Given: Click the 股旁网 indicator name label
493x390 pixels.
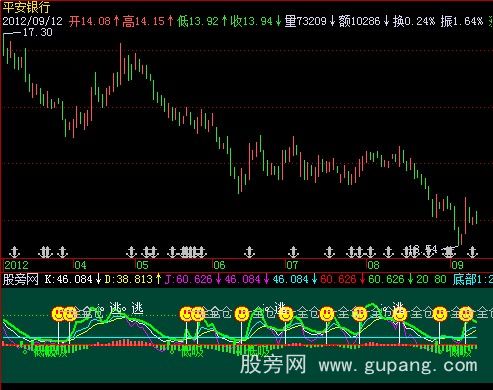Looking at the screenshot, I should (21, 279).
